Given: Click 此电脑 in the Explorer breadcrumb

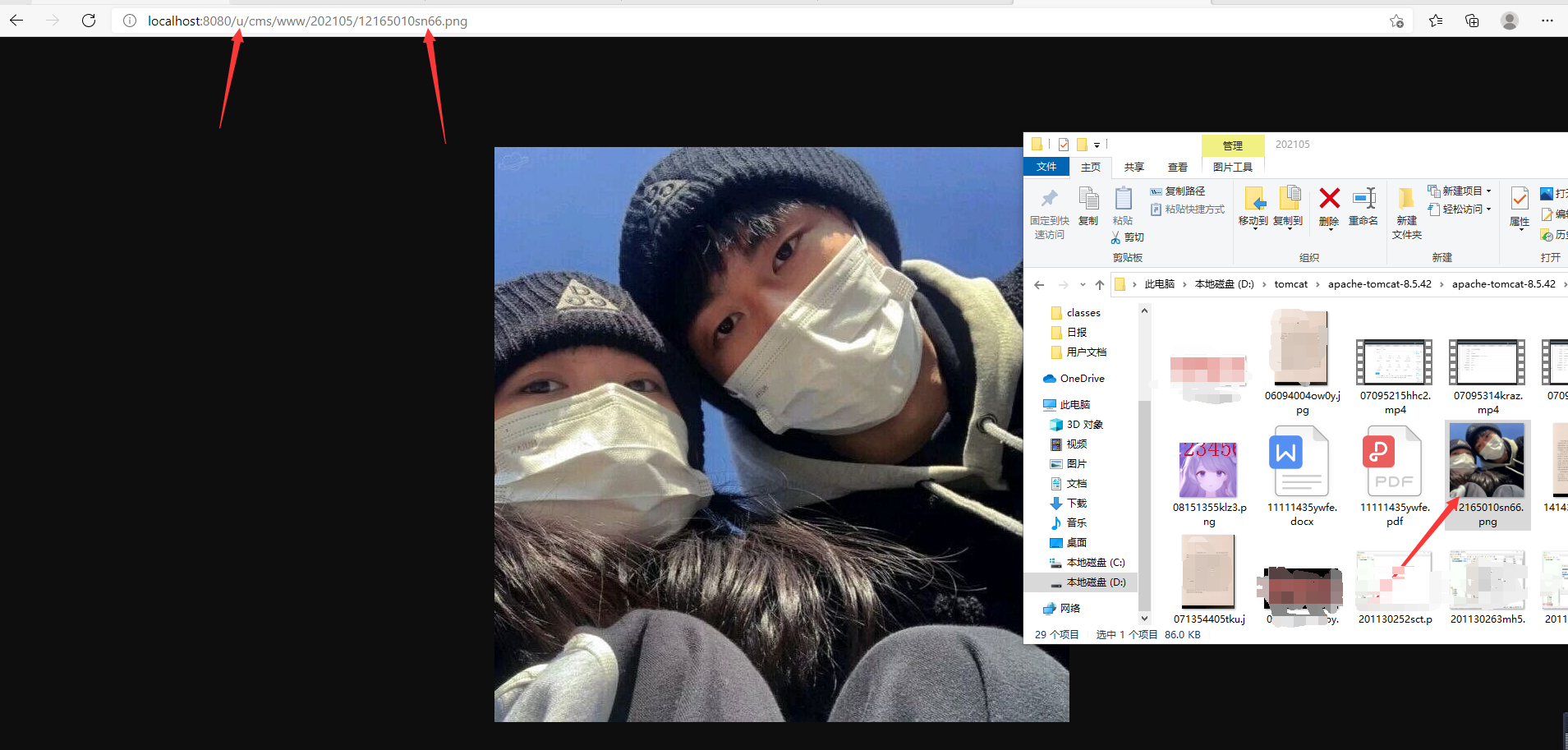Looking at the screenshot, I should (x=1160, y=284).
